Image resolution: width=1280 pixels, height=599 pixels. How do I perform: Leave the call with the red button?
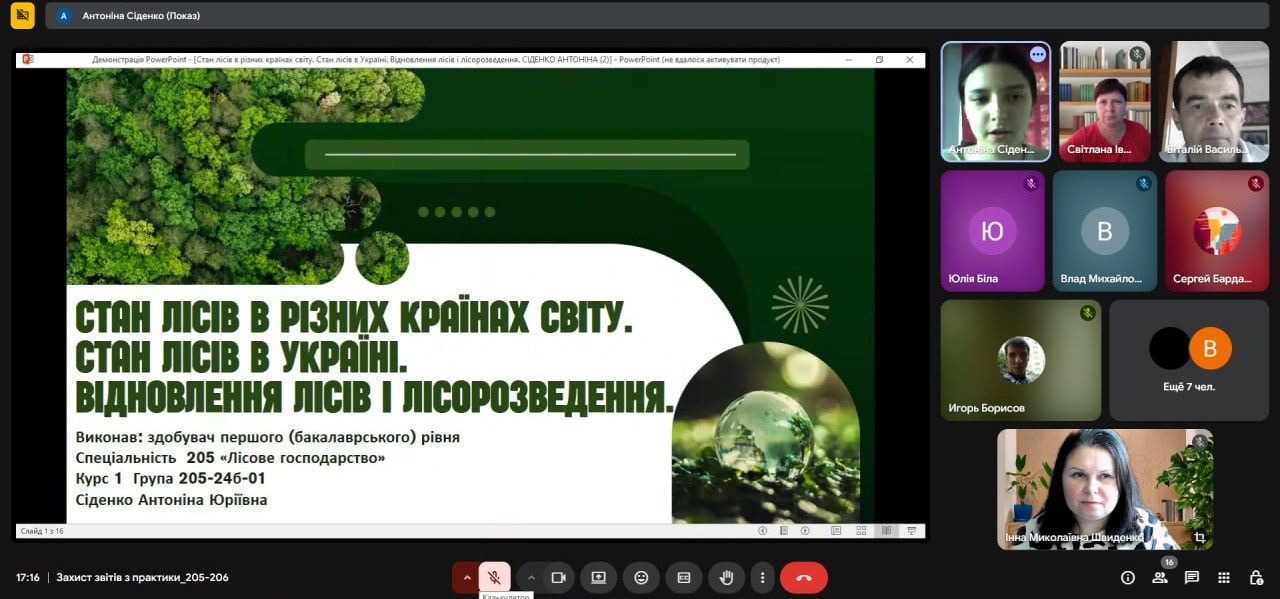pos(804,577)
